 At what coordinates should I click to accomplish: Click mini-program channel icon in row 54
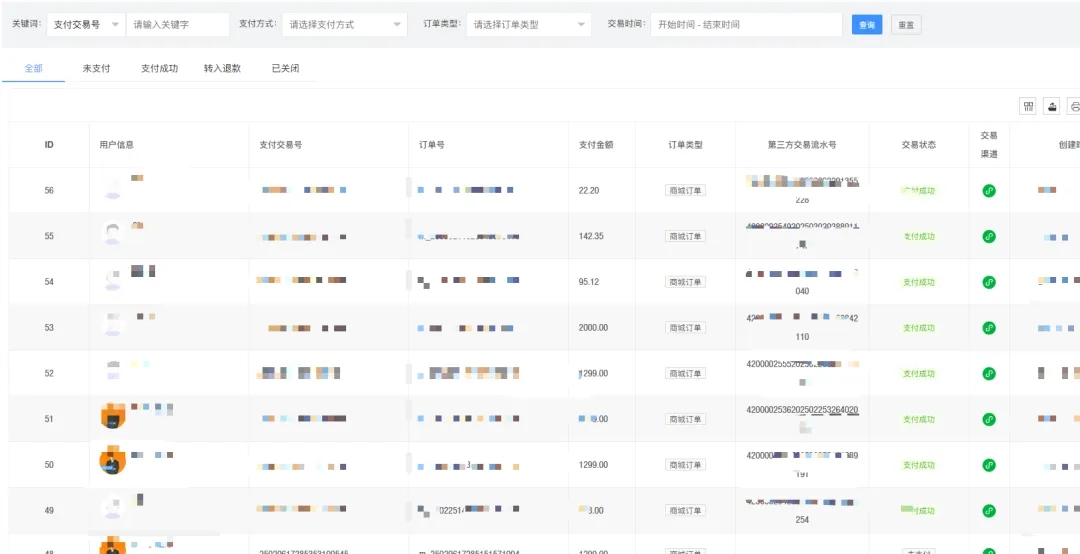coord(989,282)
